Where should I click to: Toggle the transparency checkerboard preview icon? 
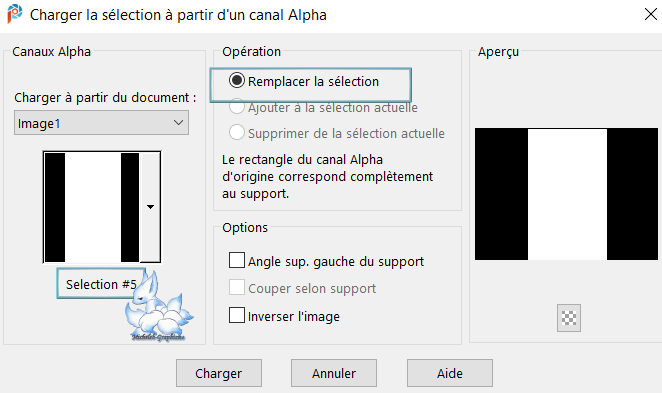coord(569,317)
